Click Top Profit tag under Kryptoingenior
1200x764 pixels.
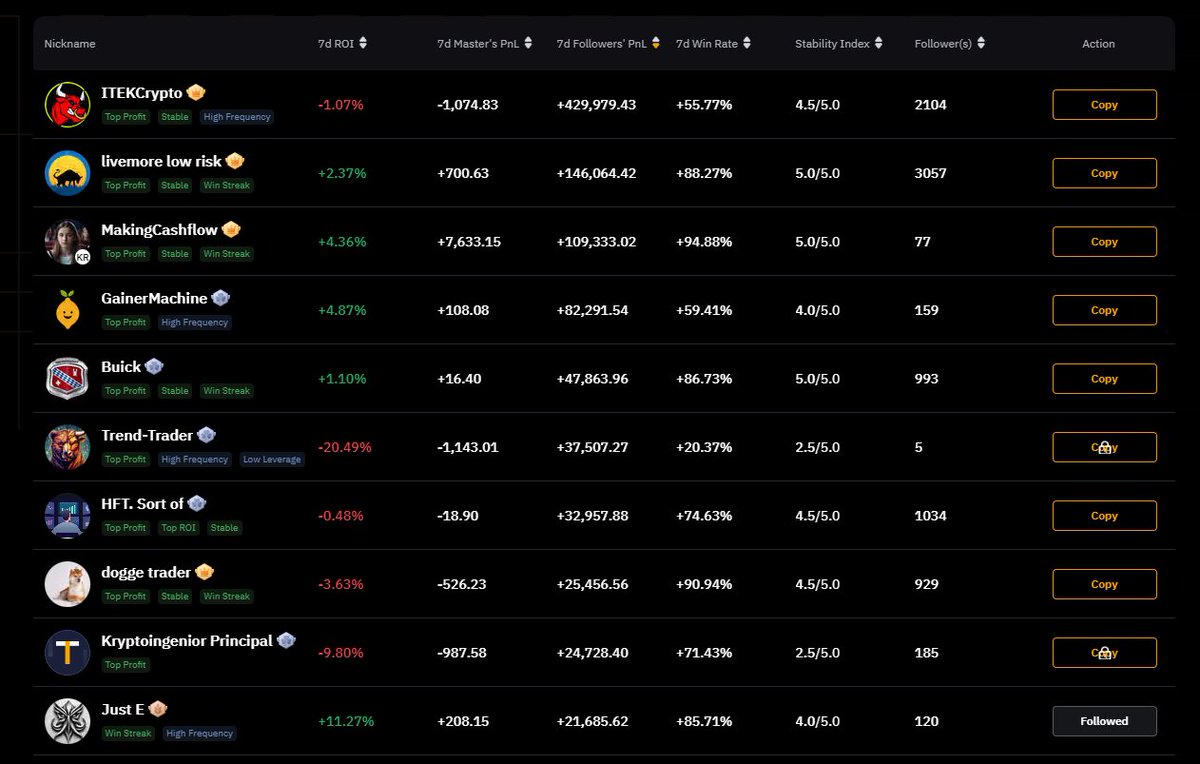(126, 665)
